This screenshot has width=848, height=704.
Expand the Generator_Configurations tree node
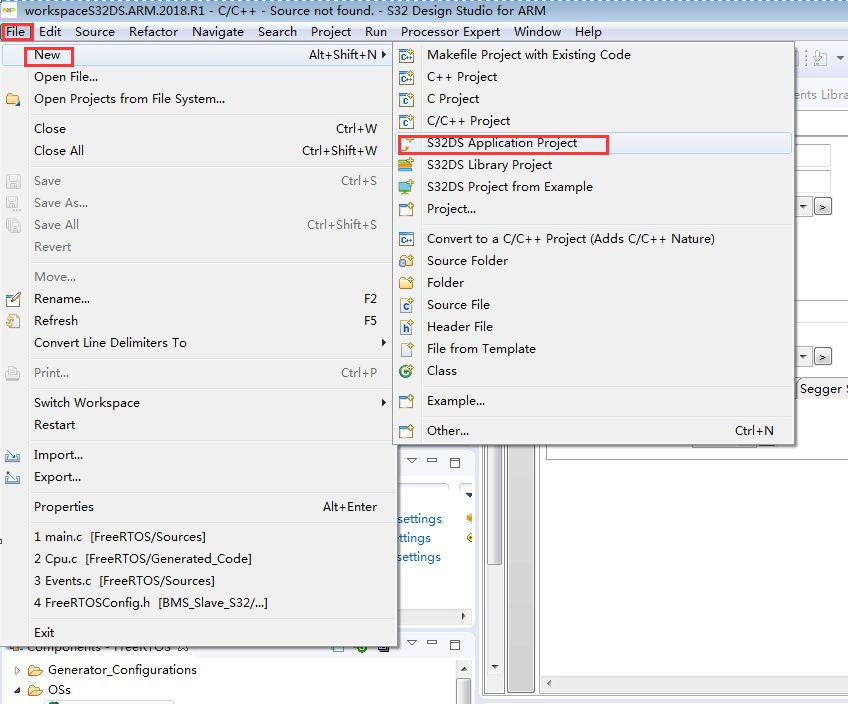coord(17,669)
